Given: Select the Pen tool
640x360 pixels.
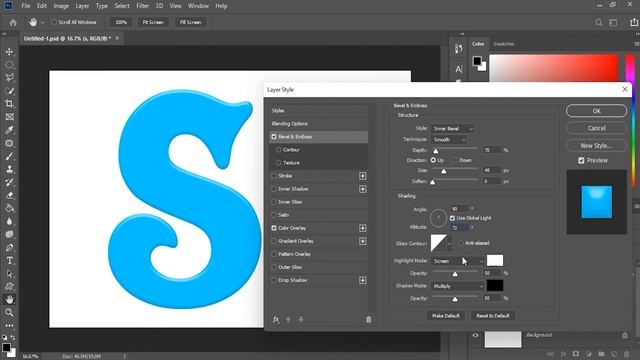Looking at the screenshot, I should tap(9, 247).
